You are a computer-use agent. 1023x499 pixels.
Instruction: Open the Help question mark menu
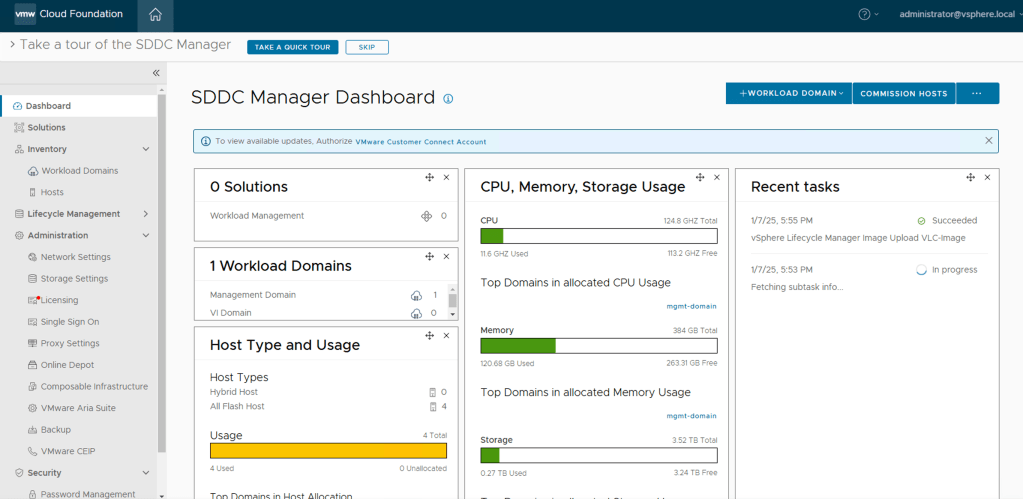click(x=865, y=14)
